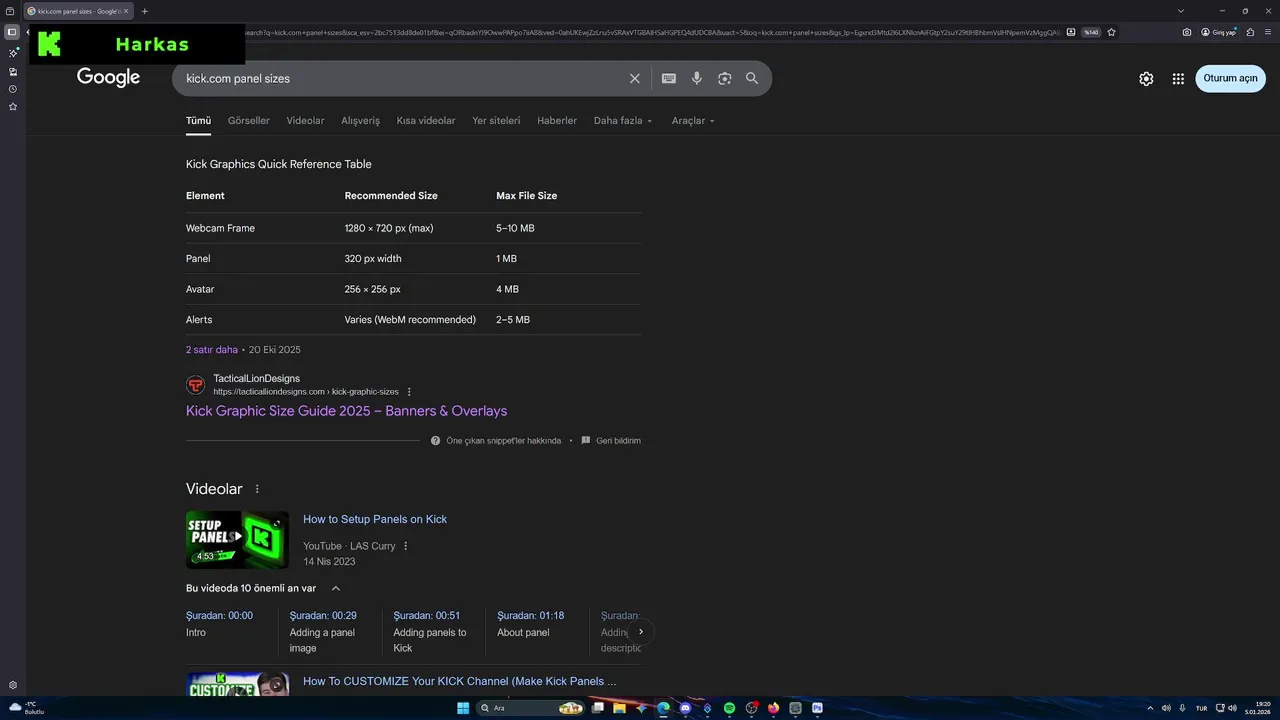Open the options menu for the TacticalLionDesigns result

pyautogui.click(x=409, y=392)
